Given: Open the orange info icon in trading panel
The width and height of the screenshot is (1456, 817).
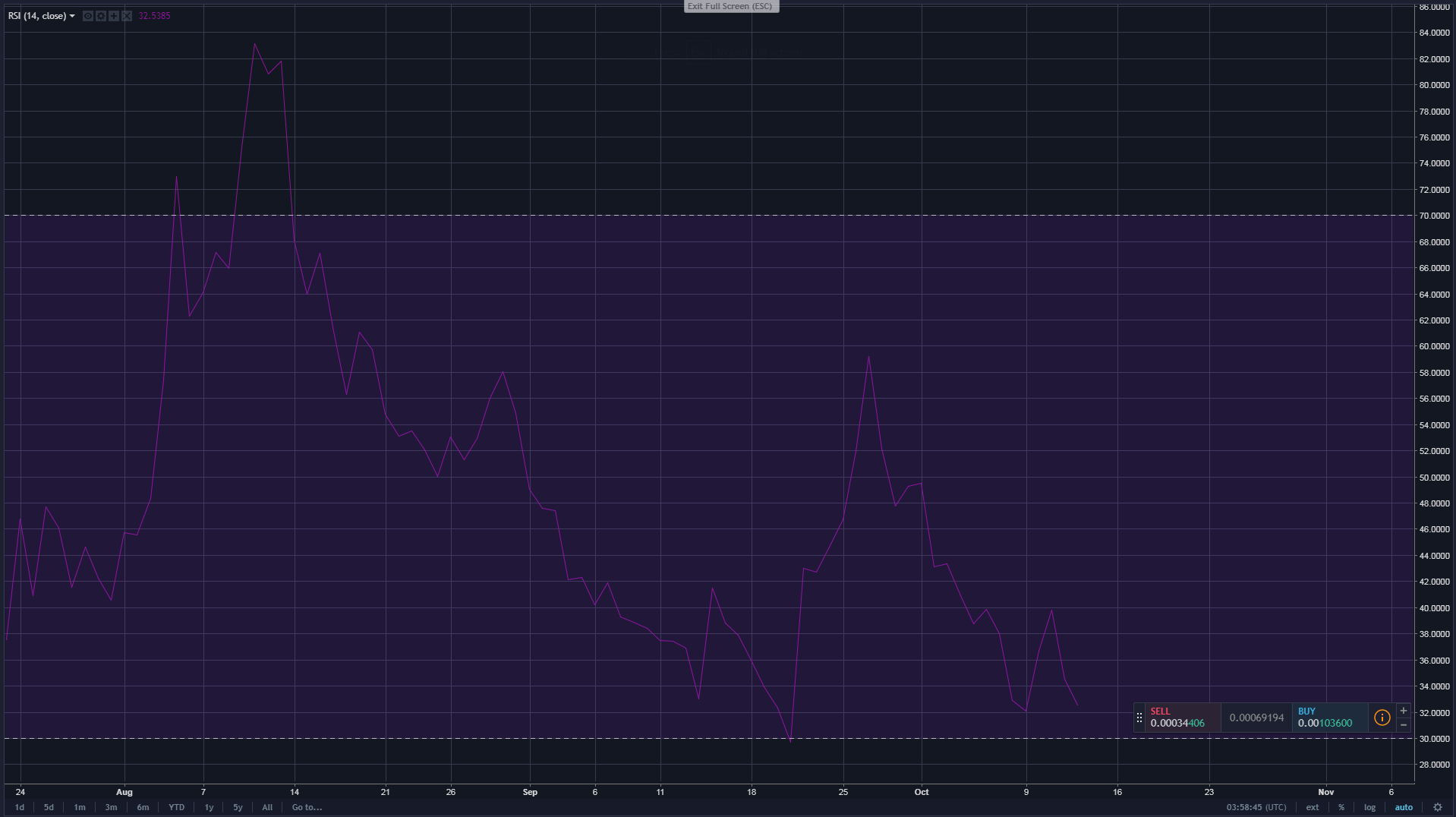Looking at the screenshot, I should pos(1382,718).
